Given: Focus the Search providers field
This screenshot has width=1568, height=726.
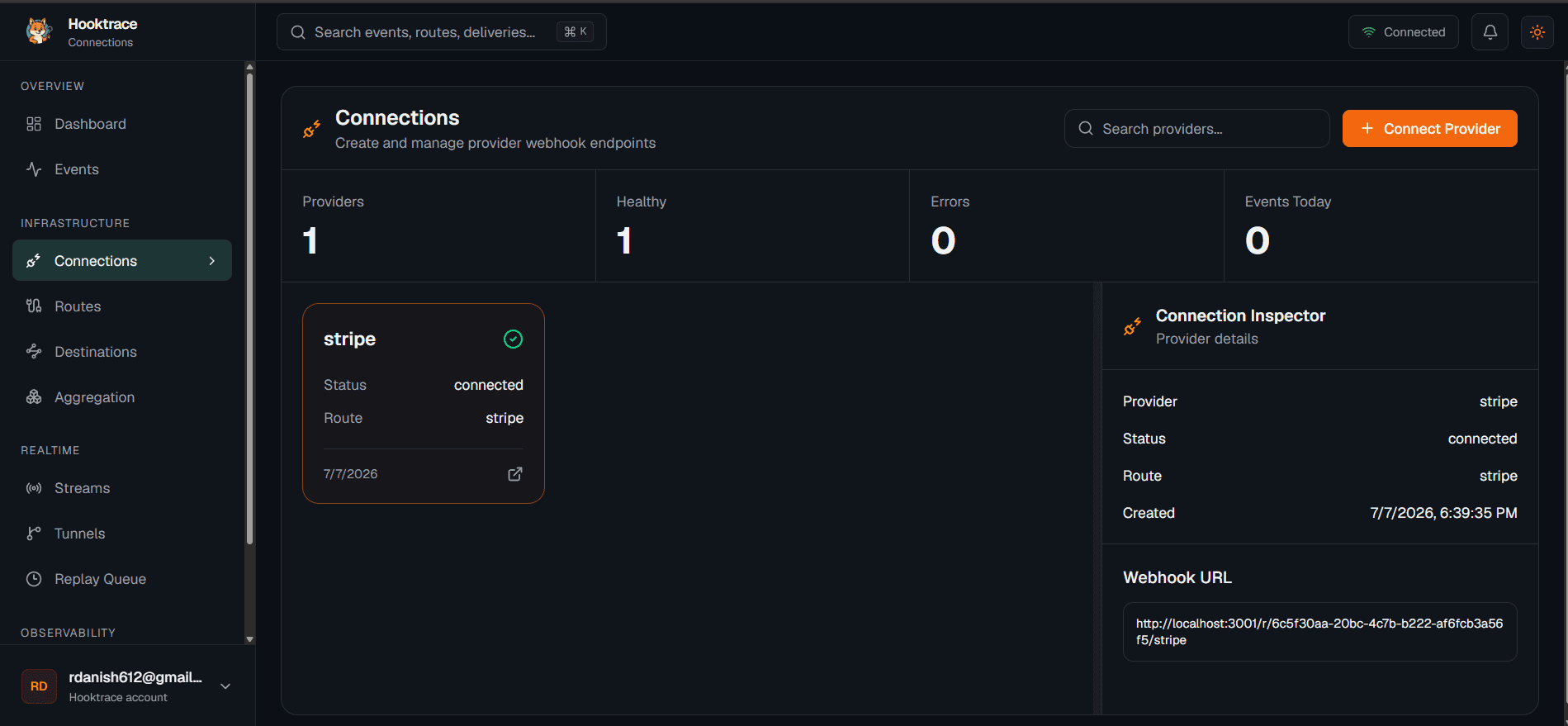Looking at the screenshot, I should click(1196, 129).
